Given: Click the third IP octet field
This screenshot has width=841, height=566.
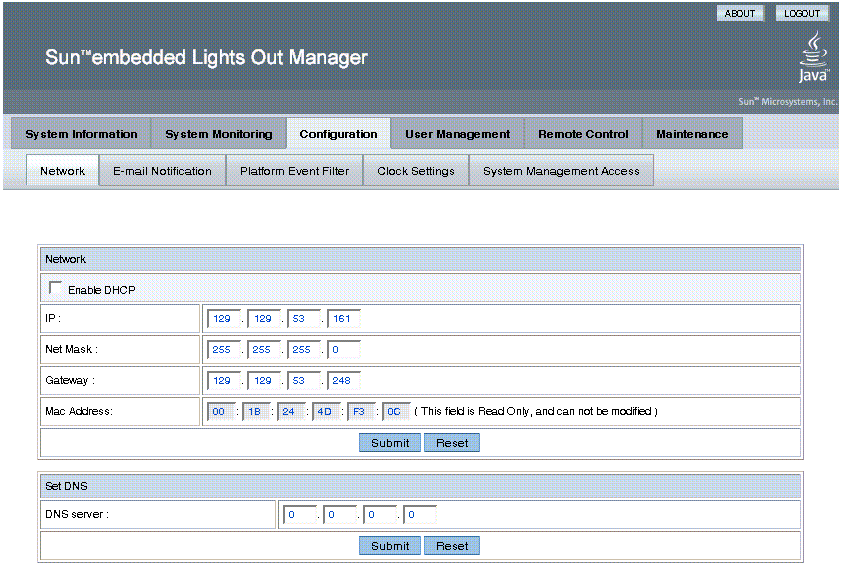Looking at the screenshot, I should tap(304, 319).
